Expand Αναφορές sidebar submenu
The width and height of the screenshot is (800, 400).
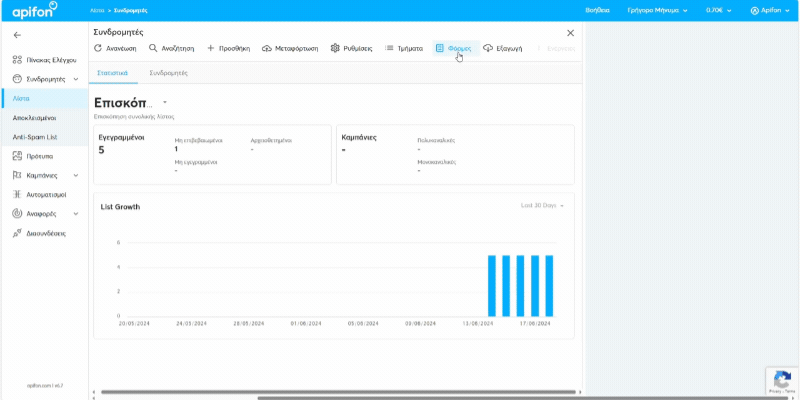coord(76,214)
